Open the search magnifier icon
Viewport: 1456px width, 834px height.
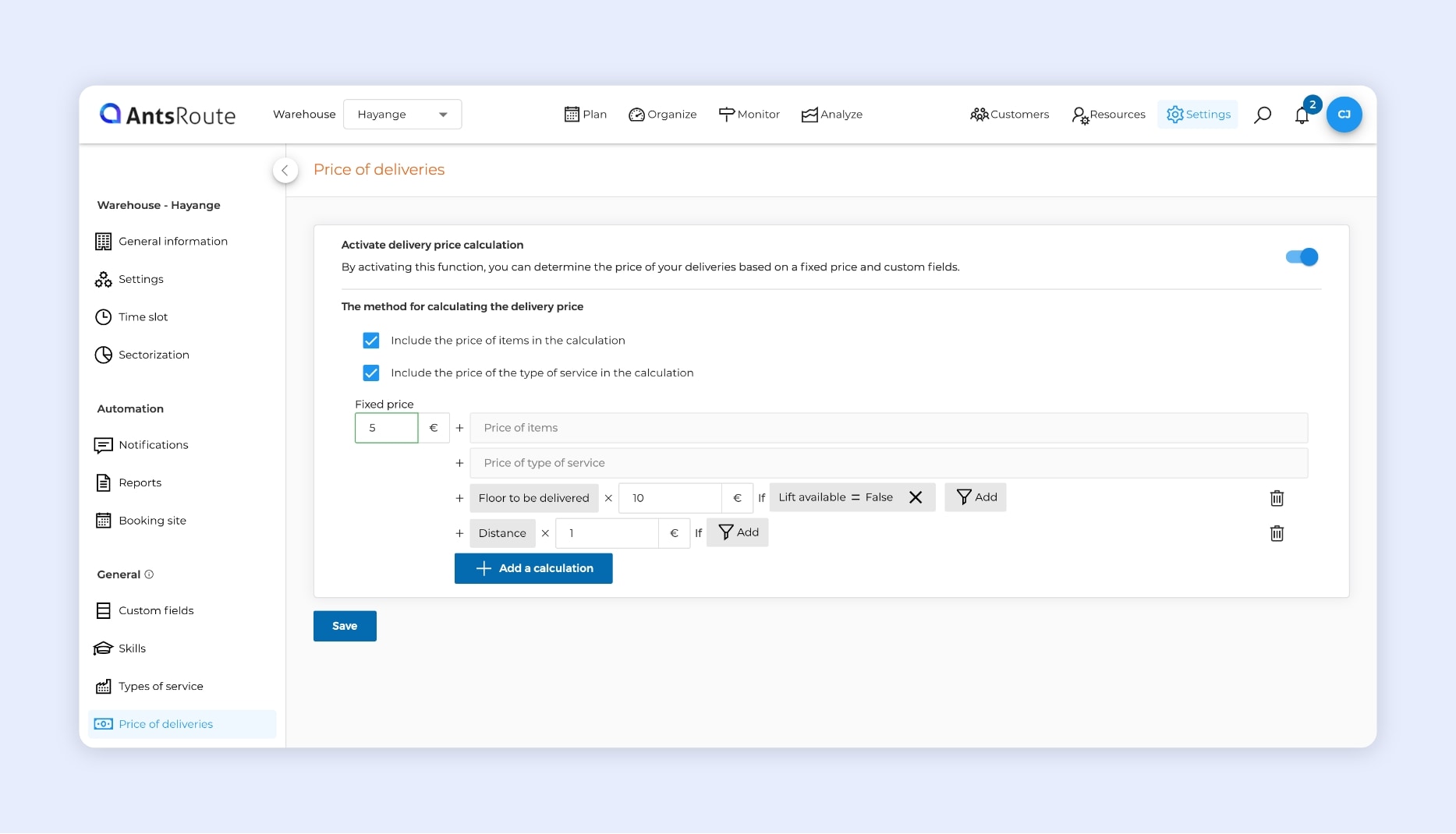point(1262,115)
